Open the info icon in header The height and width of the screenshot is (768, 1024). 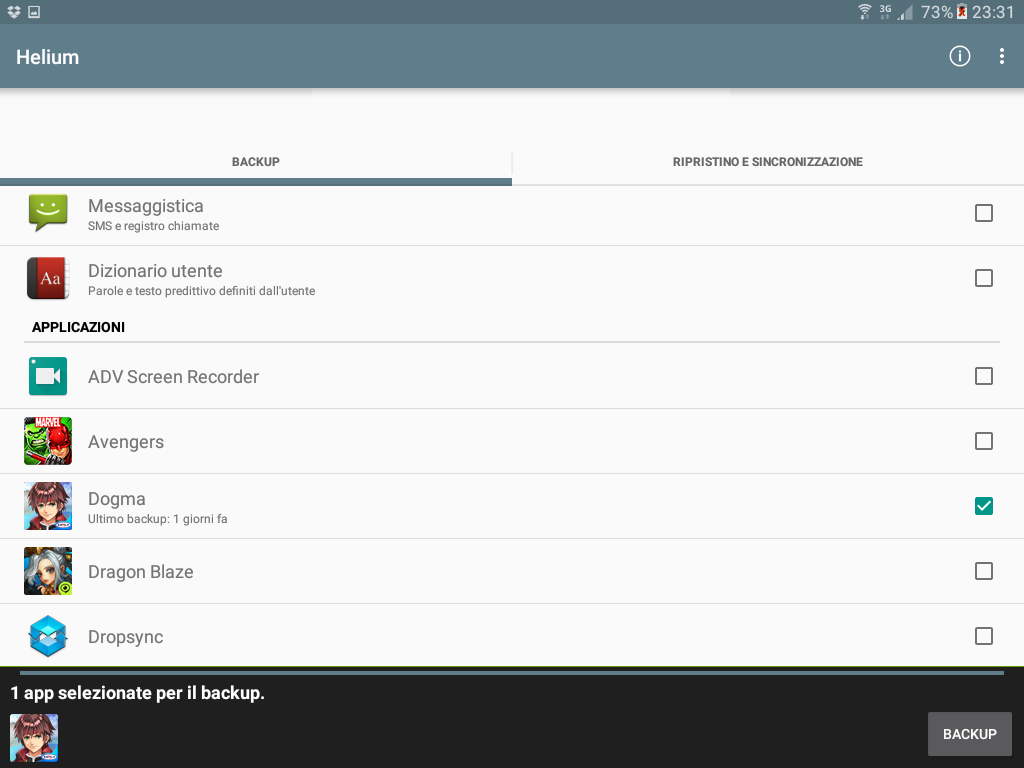(959, 56)
